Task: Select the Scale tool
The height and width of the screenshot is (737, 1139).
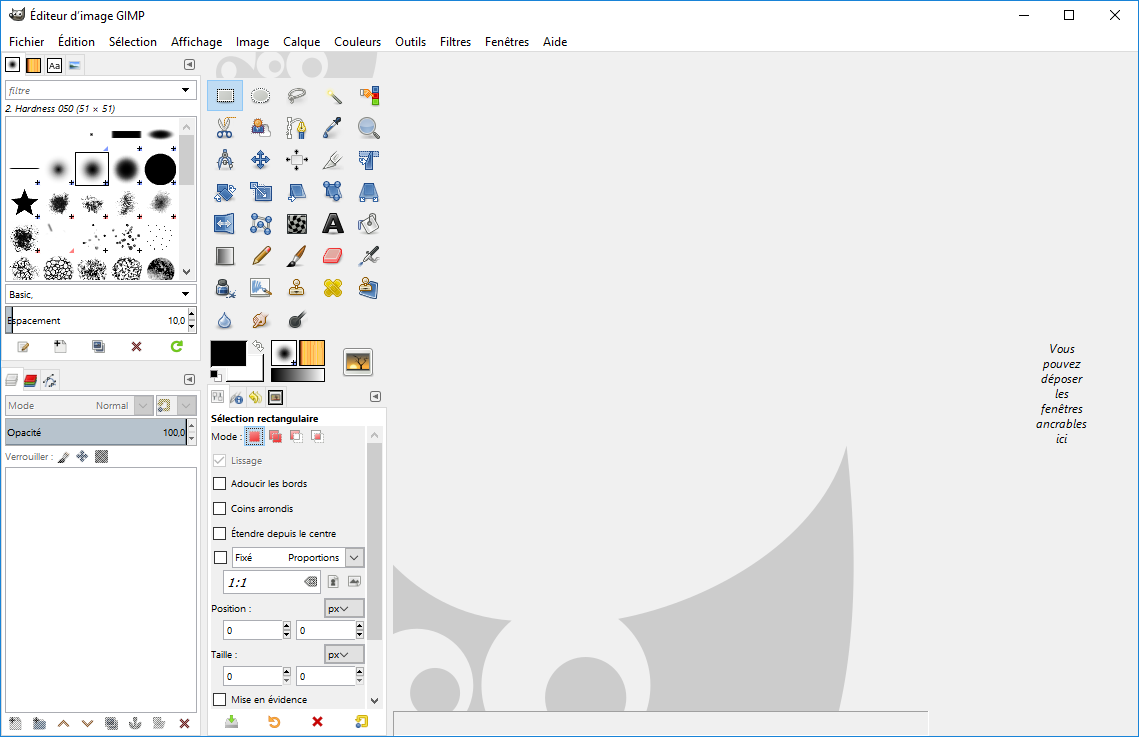Action: pyautogui.click(x=261, y=192)
